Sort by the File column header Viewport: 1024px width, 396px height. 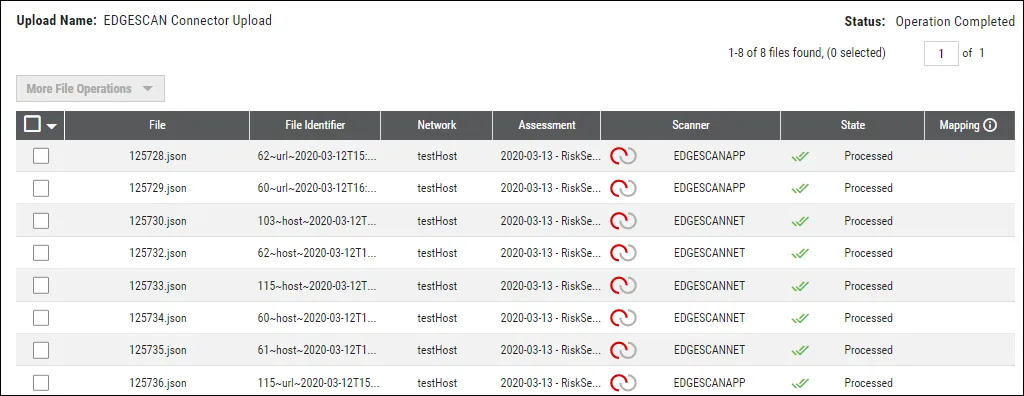coord(157,125)
